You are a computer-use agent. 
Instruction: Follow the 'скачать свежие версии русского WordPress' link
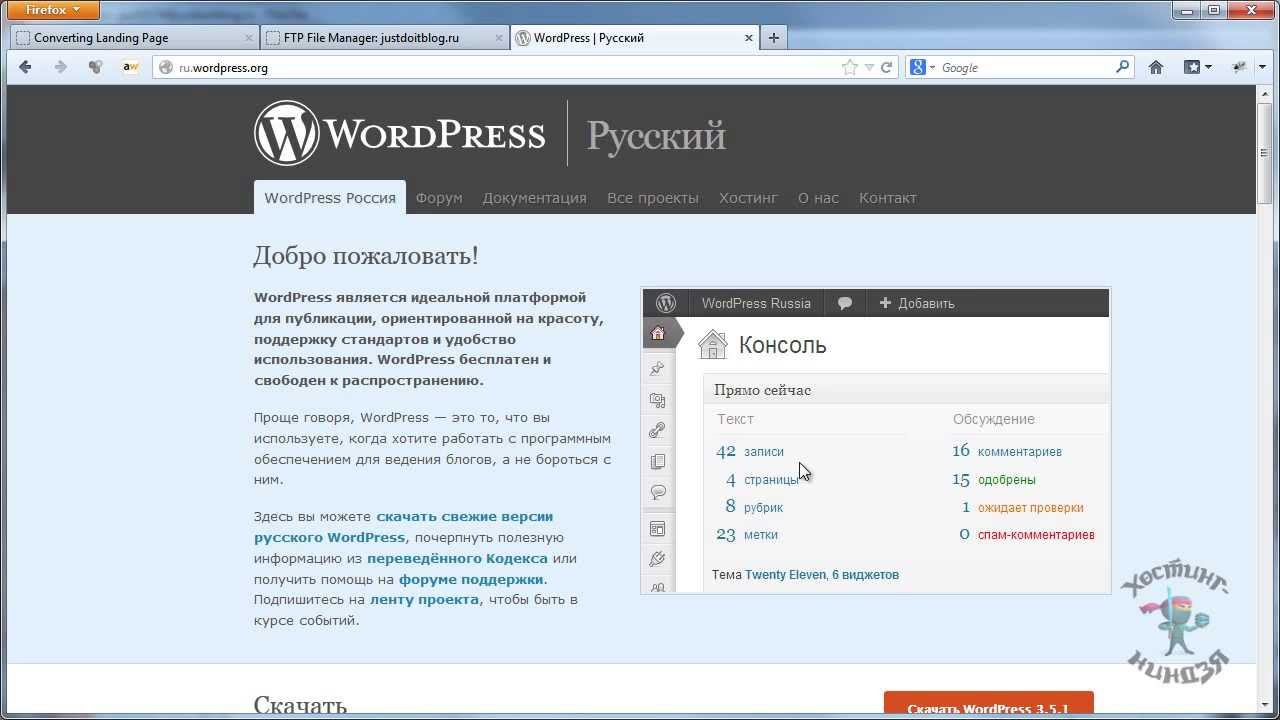click(404, 527)
